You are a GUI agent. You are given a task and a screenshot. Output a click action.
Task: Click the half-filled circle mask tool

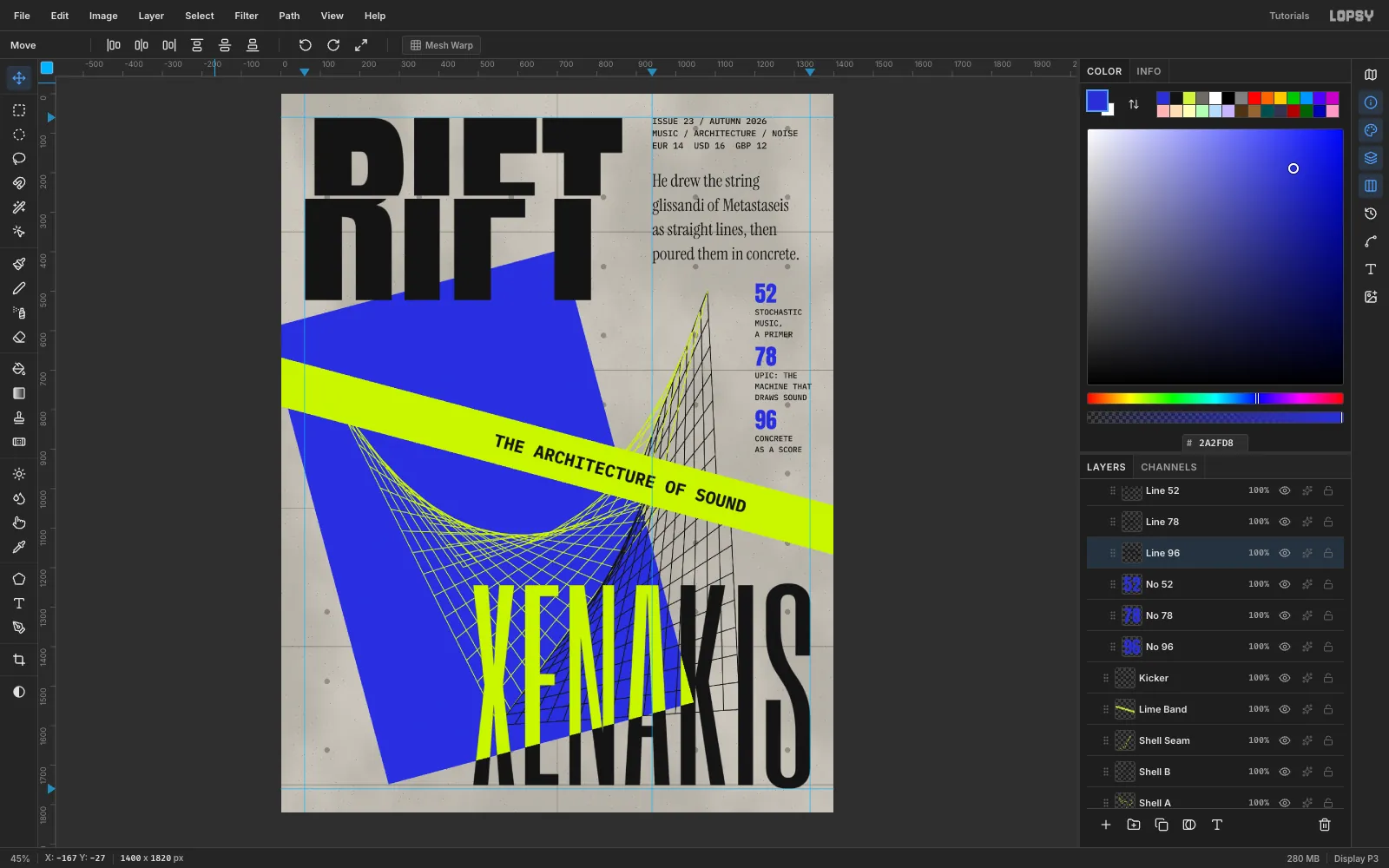(19, 692)
